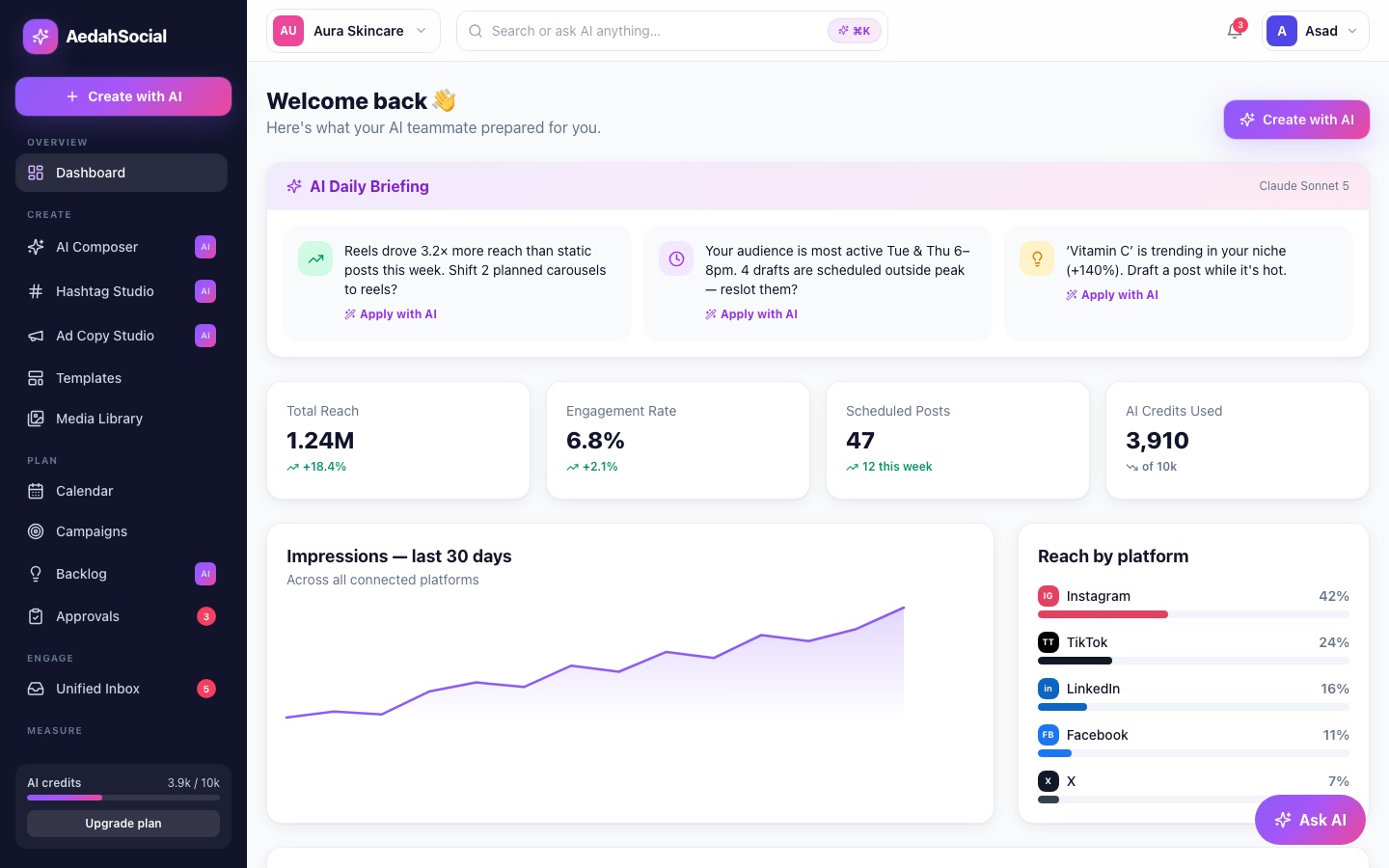Click the ⌘K shortcut badge in search
Image resolution: width=1389 pixels, height=868 pixels.
(855, 31)
